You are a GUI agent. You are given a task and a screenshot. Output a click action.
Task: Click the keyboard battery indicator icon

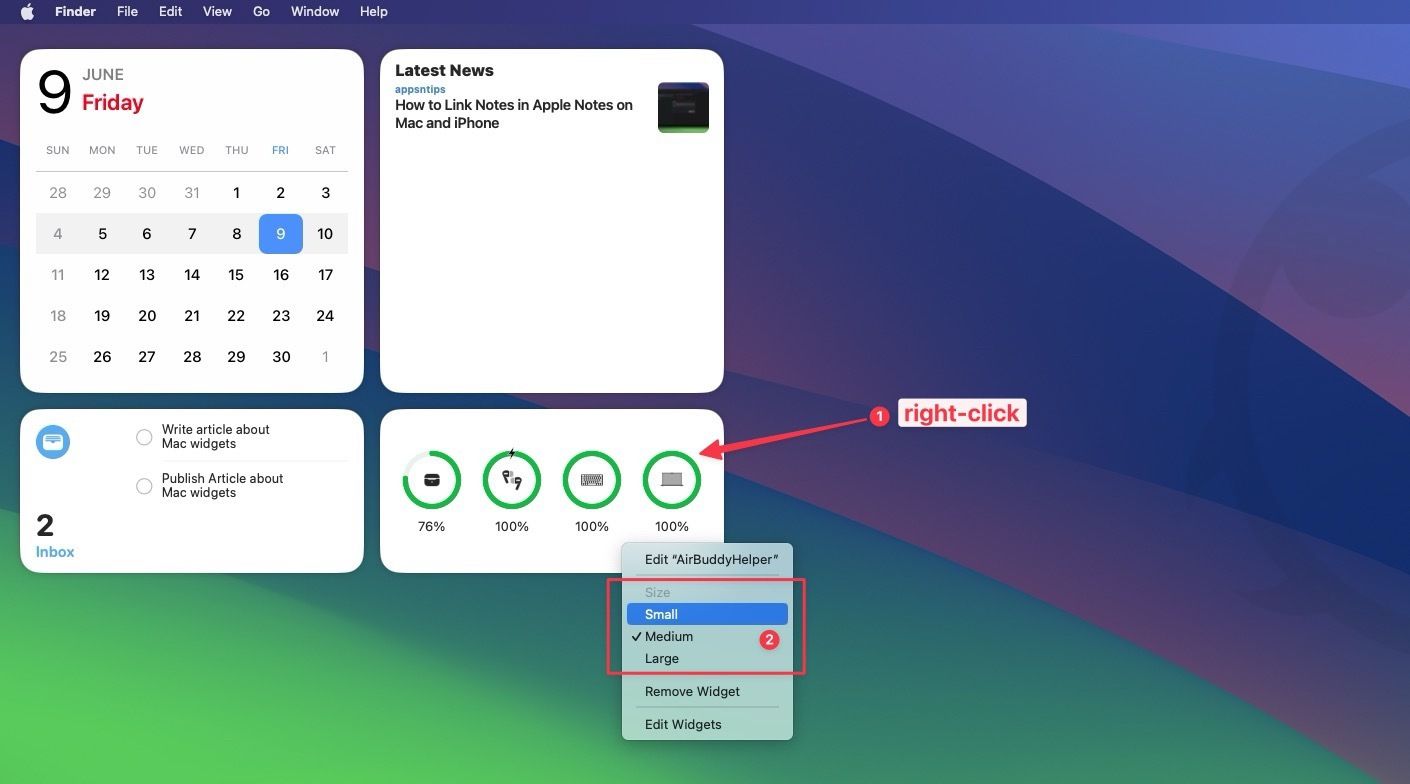pyautogui.click(x=591, y=479)
